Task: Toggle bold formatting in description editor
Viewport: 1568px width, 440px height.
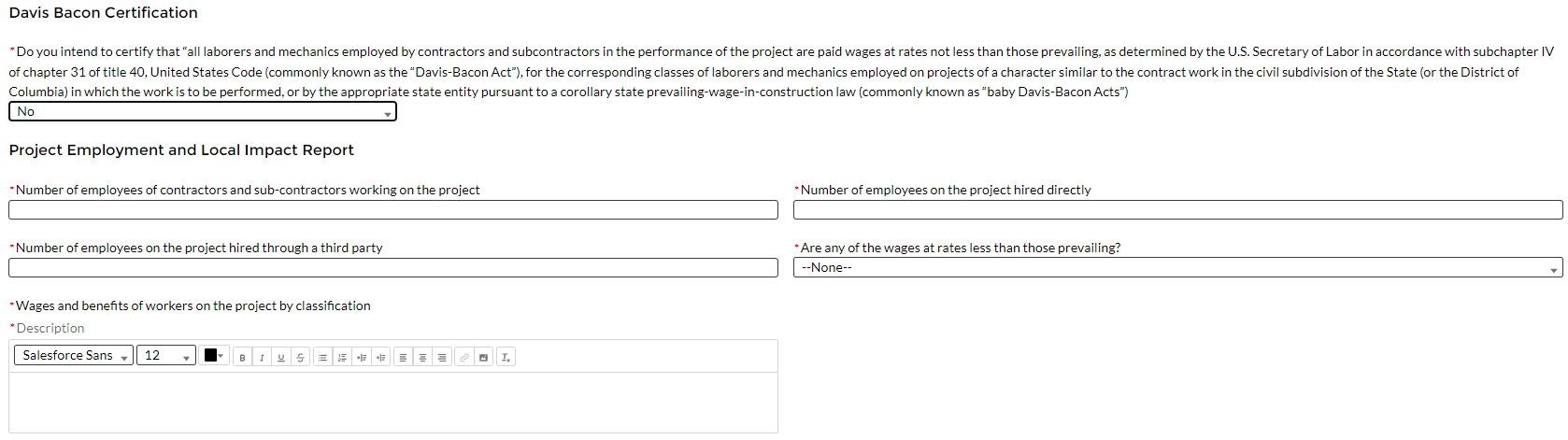Action: pos(242,358)
